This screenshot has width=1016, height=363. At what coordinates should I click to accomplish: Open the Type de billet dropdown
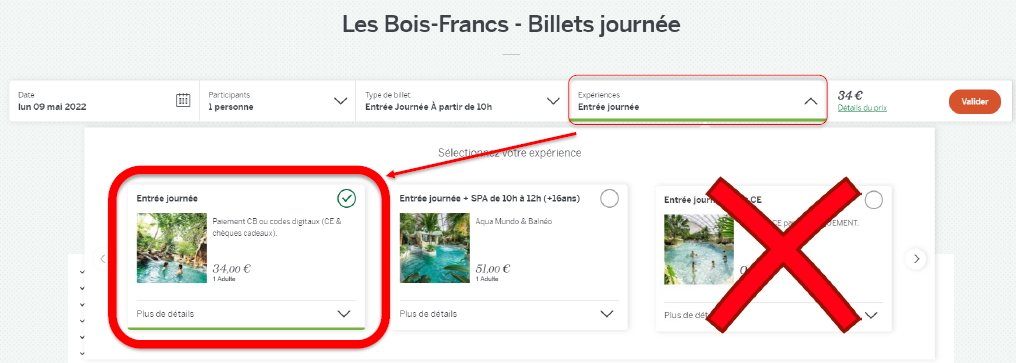pyautogui.click(x=461, y=101)
